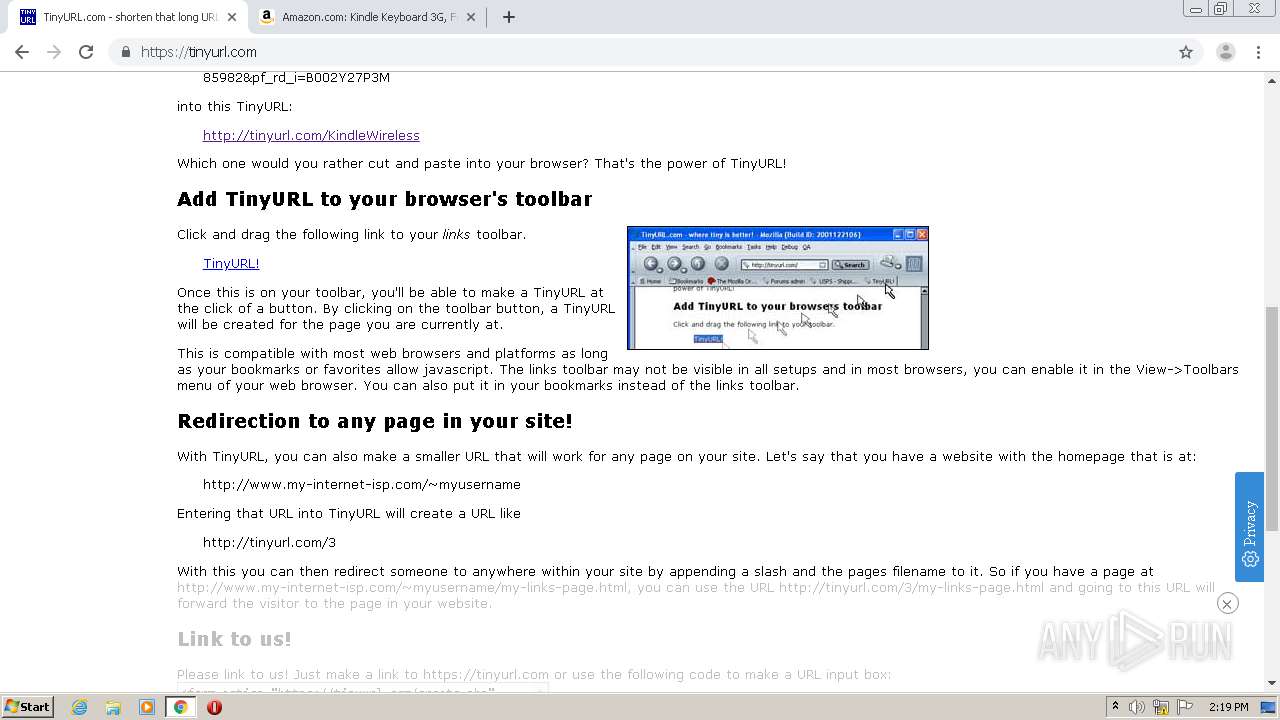Click the page vertical scrollbar thumb

[1272, 418]
